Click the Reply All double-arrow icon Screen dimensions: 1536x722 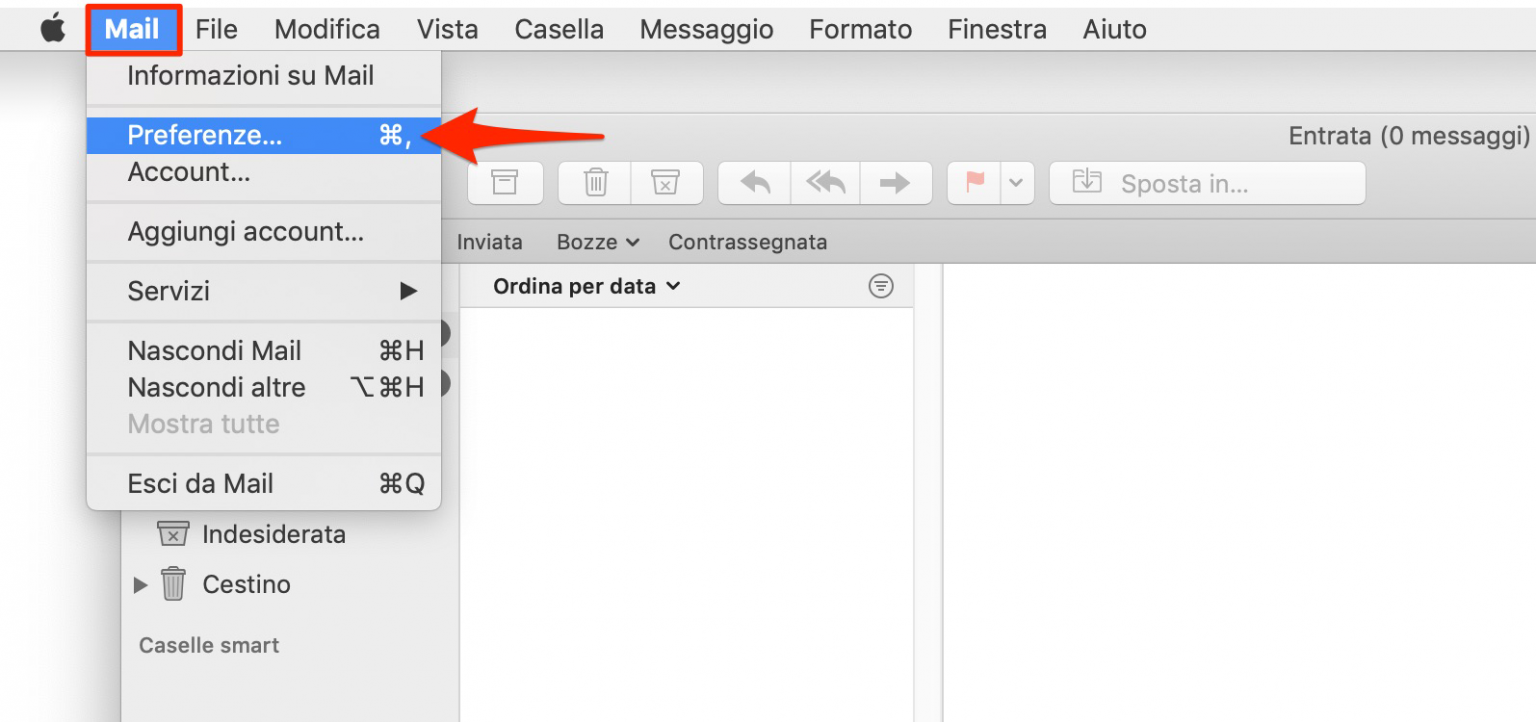(825, 183)
